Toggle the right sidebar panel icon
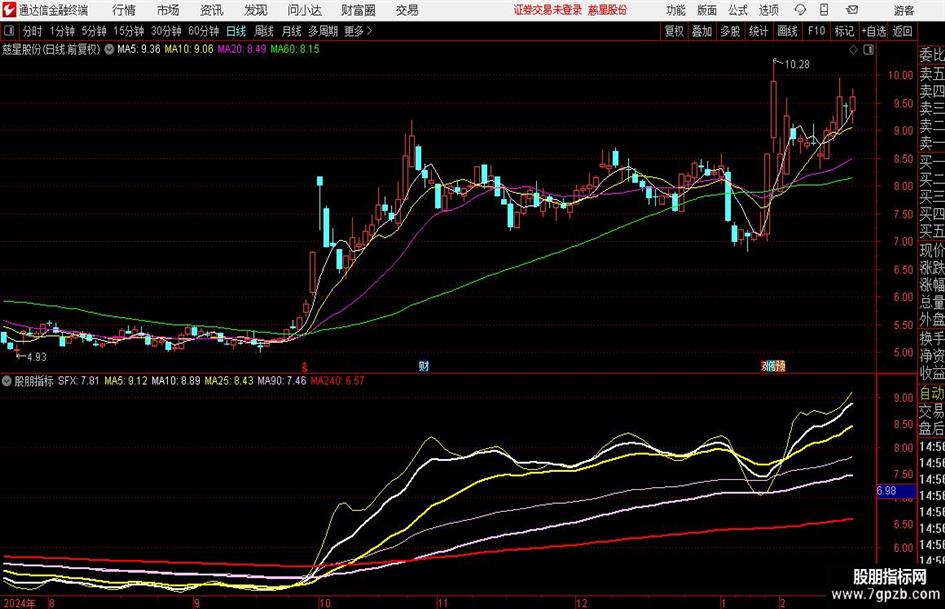945x609 pixels. click(868, 50)
